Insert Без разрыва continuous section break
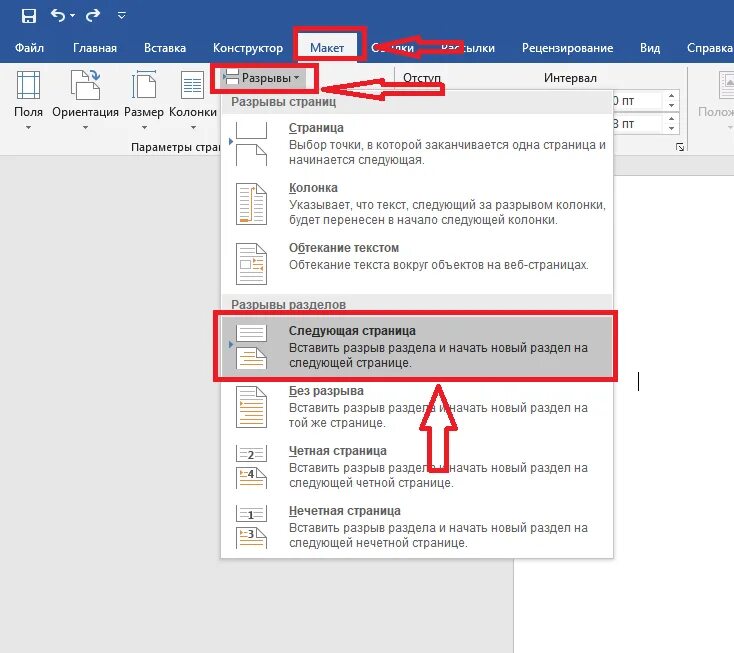Screen dimensions: 734x653 (417, 406)
